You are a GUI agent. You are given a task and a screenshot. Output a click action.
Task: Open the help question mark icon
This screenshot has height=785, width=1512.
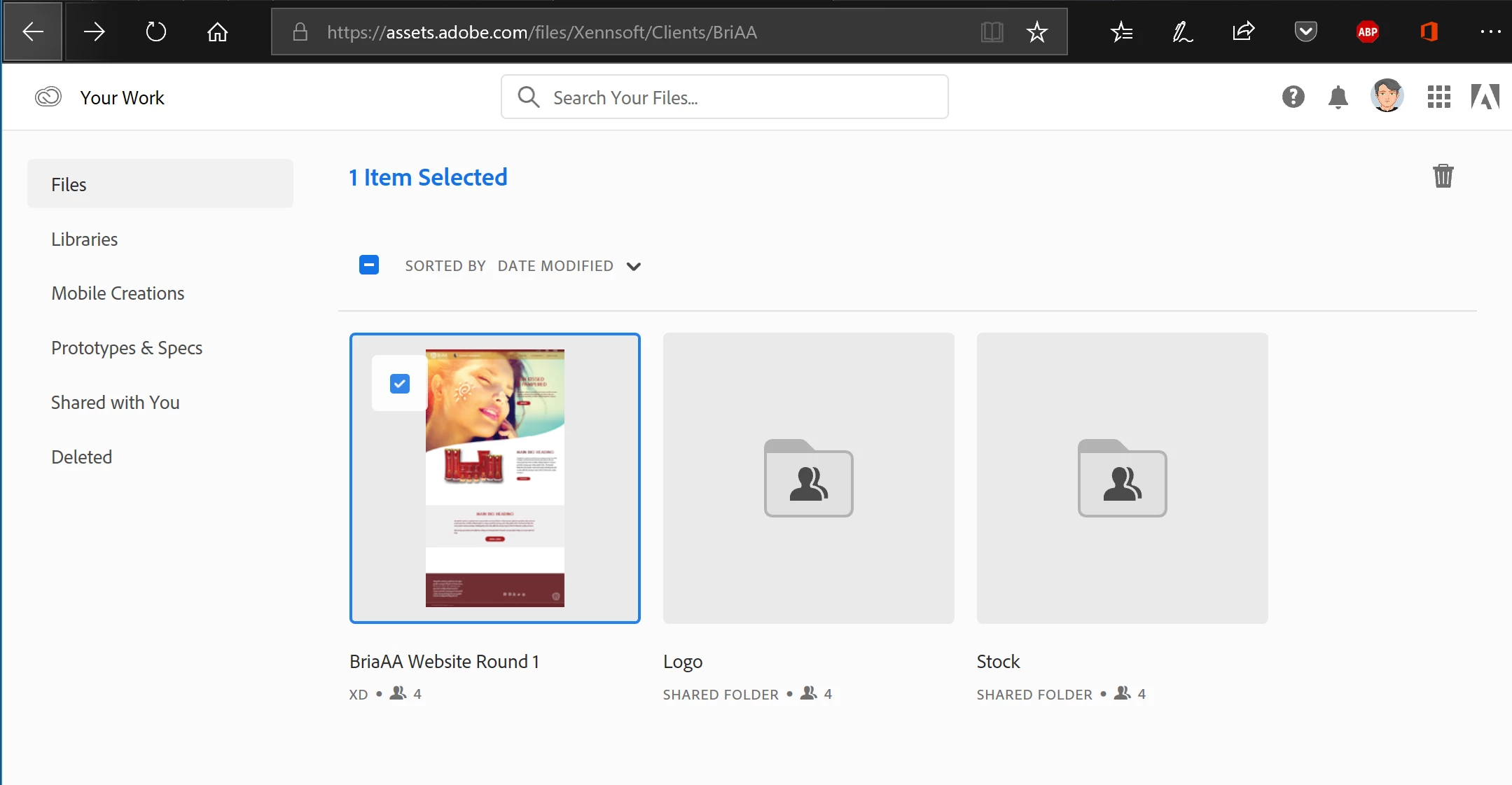[1293, 97]
